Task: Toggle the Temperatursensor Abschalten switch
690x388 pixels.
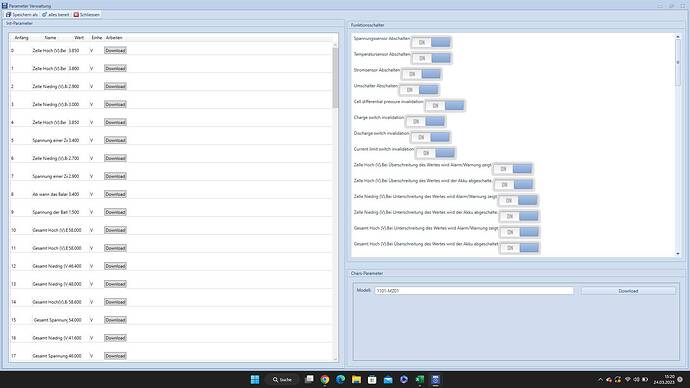Action: [431, 58]
